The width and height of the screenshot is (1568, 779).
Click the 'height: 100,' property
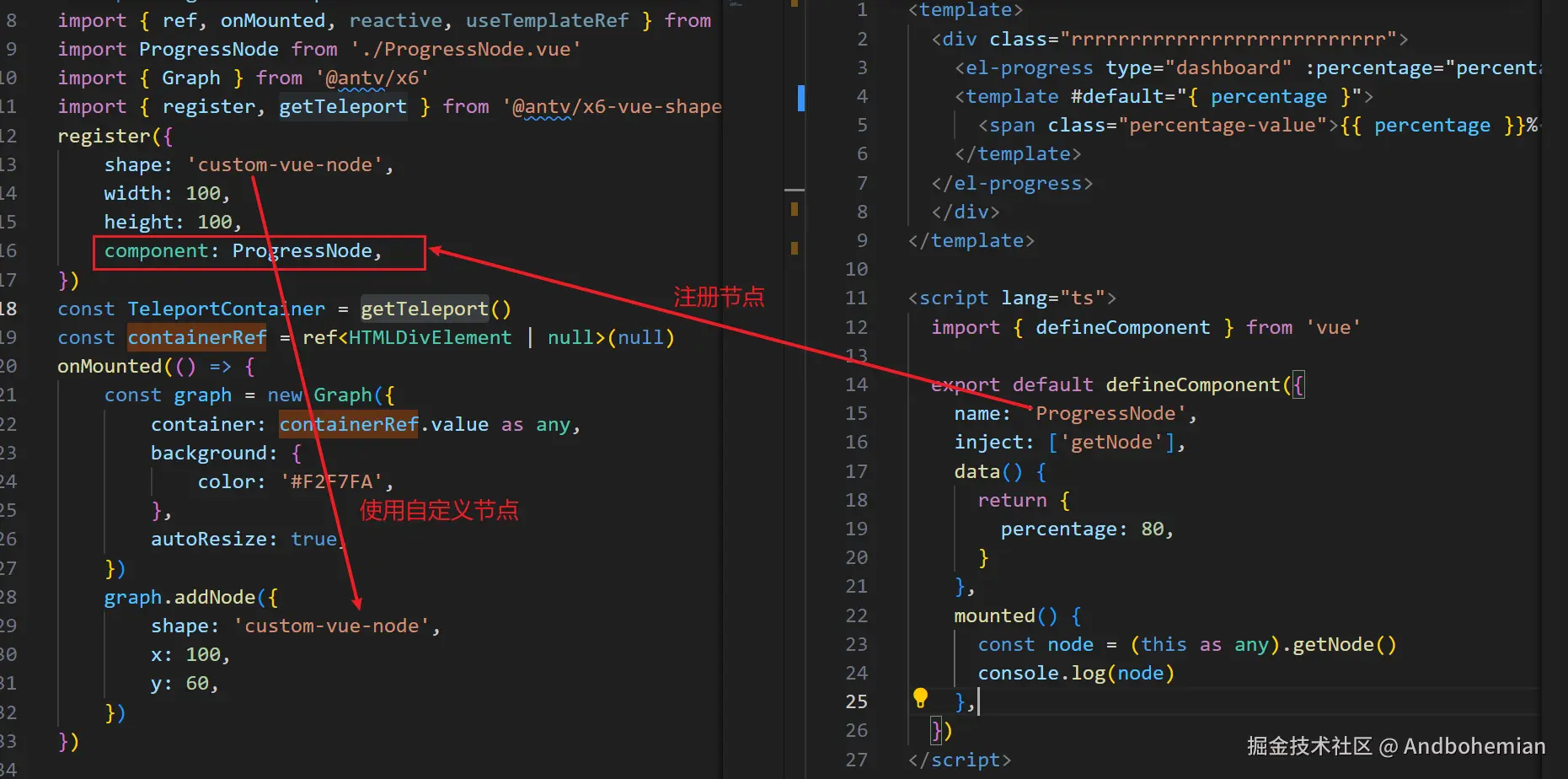(x=173, y=222)
